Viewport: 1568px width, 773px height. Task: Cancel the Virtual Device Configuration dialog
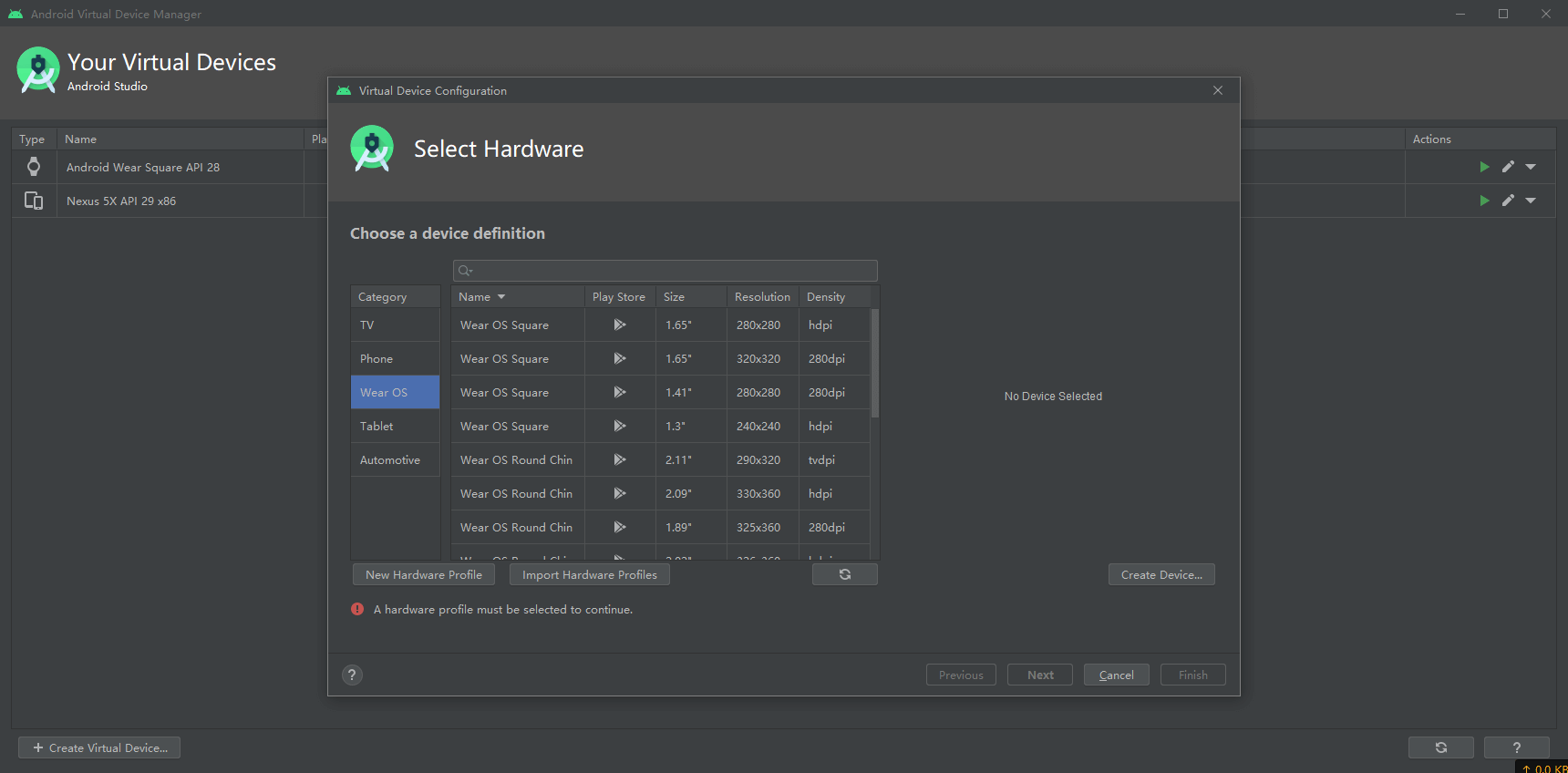tap(1117, 675)
